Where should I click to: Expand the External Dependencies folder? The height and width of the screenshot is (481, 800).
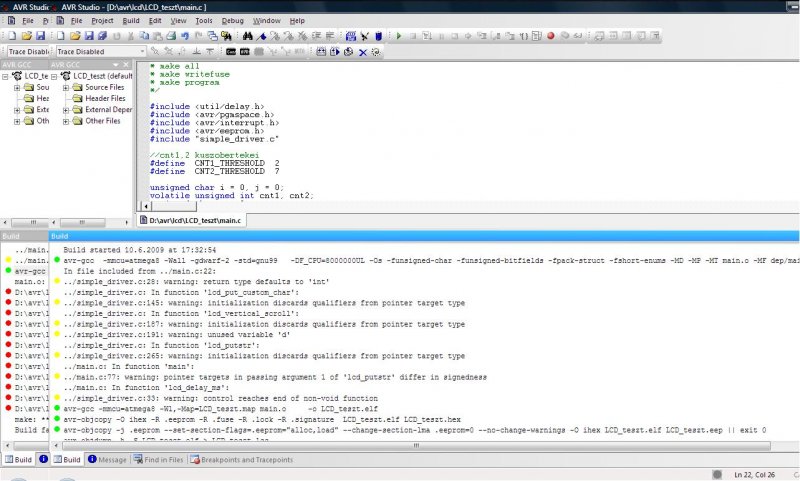click(66, 110)
